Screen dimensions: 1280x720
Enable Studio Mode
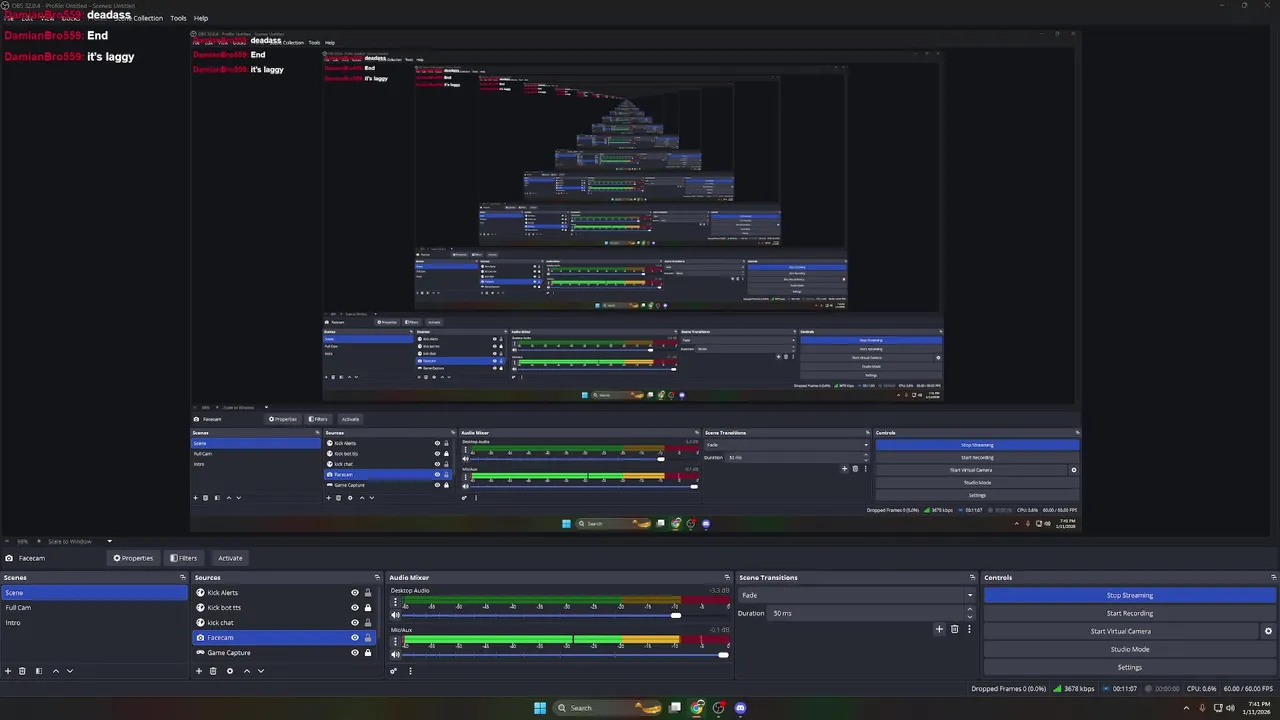click(1130, 649)
